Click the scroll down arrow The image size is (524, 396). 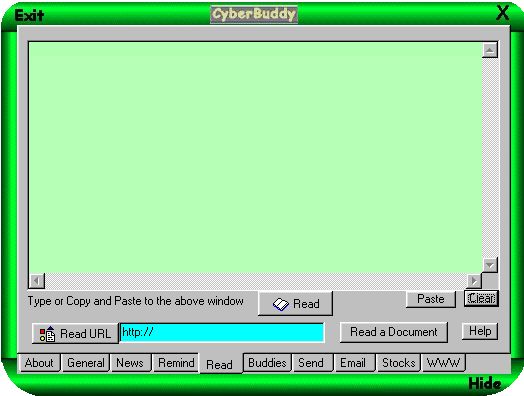pyautogui.click(x=490, y=265)
